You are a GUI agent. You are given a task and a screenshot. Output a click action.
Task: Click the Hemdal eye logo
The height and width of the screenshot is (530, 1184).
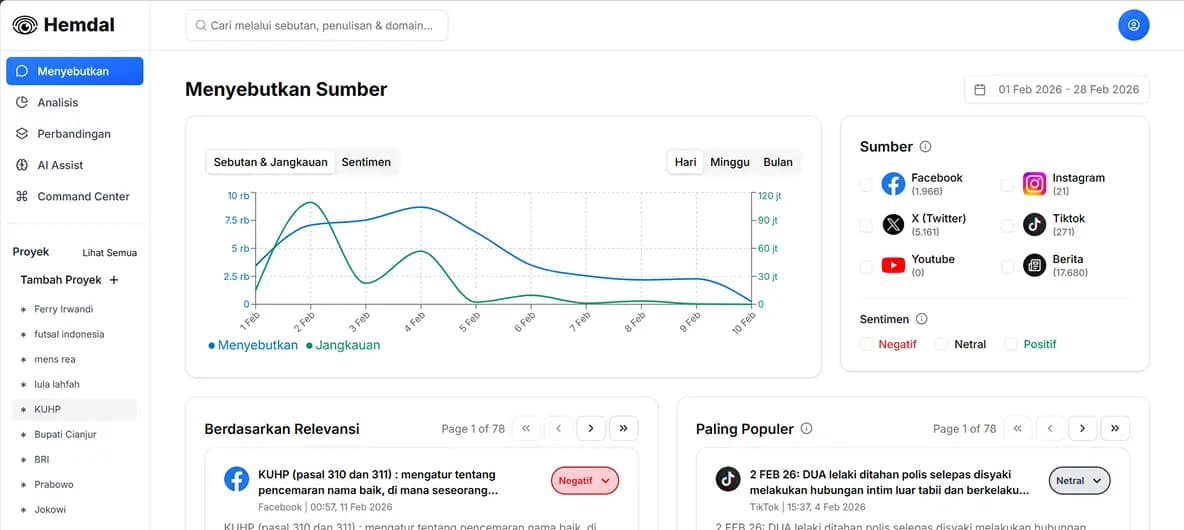coord(25,25)
